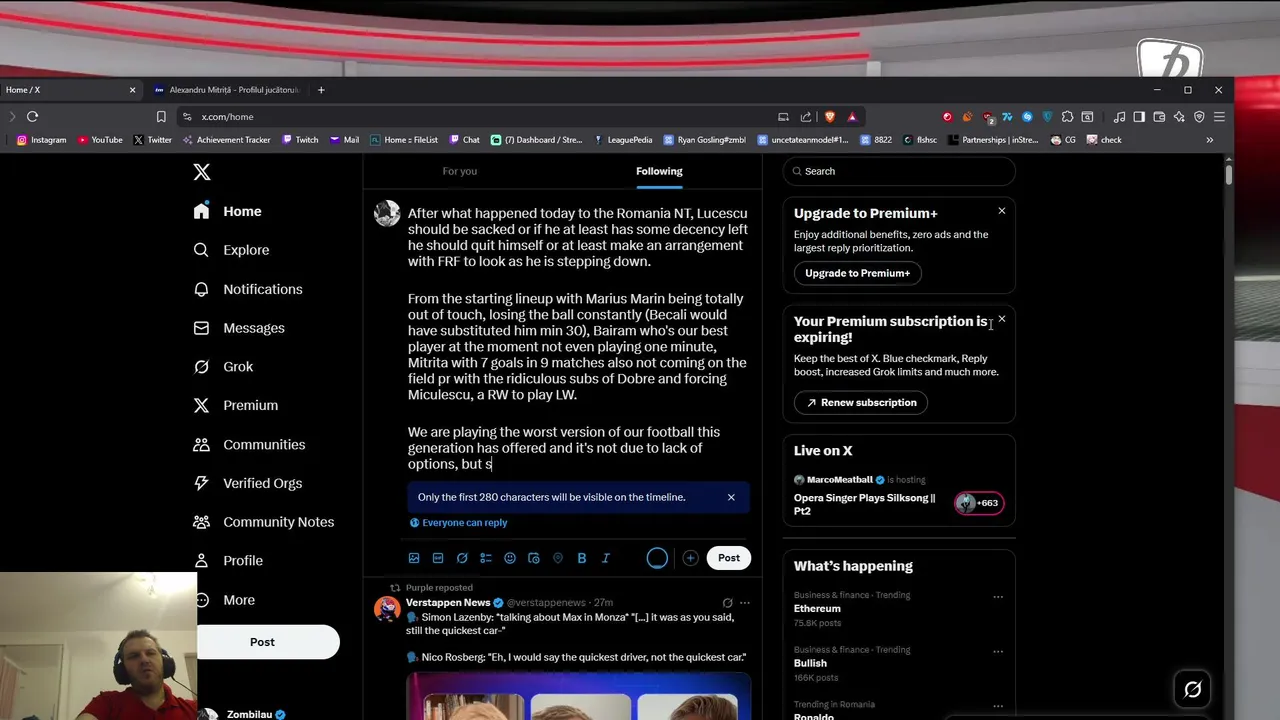Click composer profile avatar

[387, 213]
